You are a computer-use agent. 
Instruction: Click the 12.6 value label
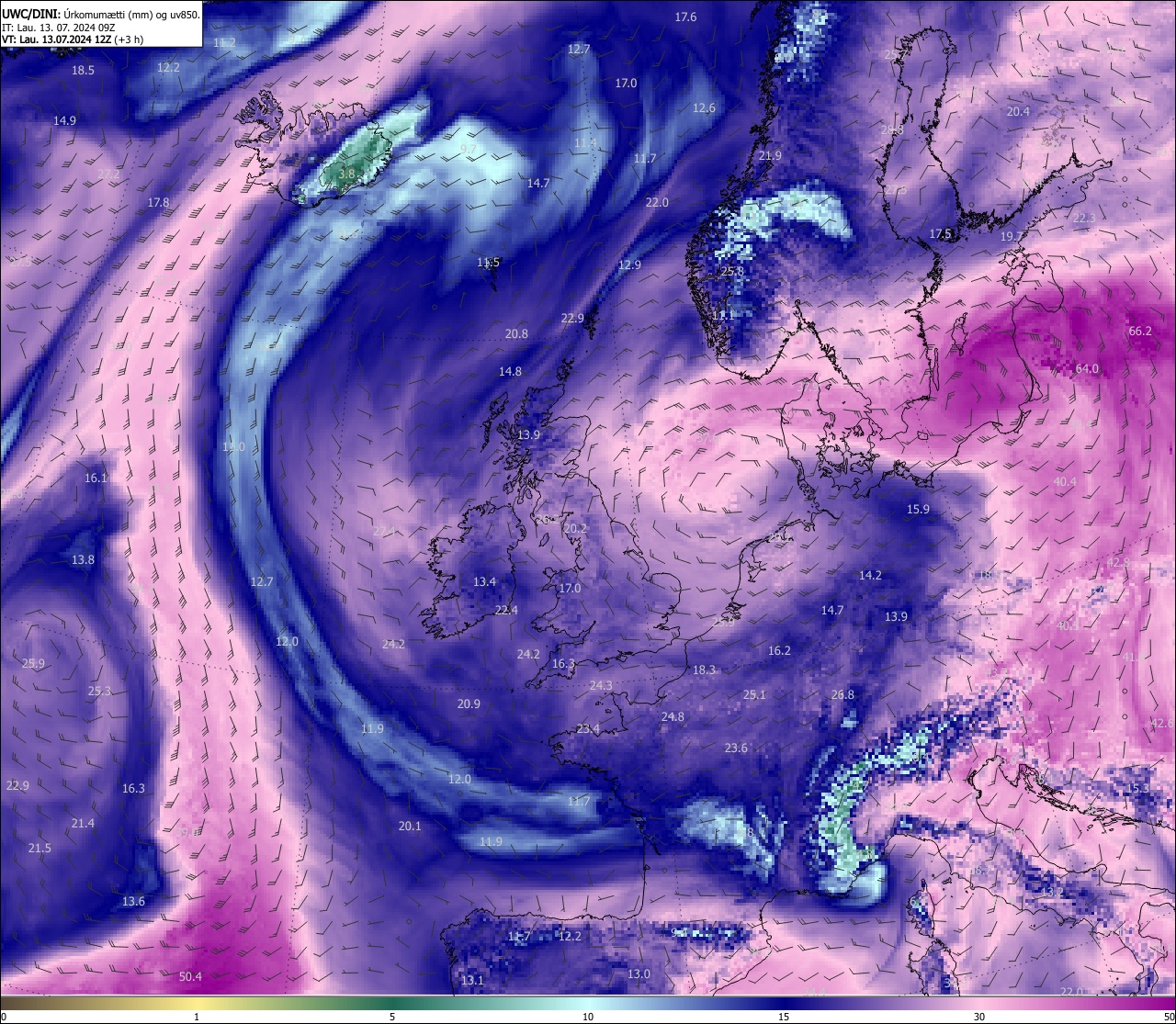click(704, 107)
